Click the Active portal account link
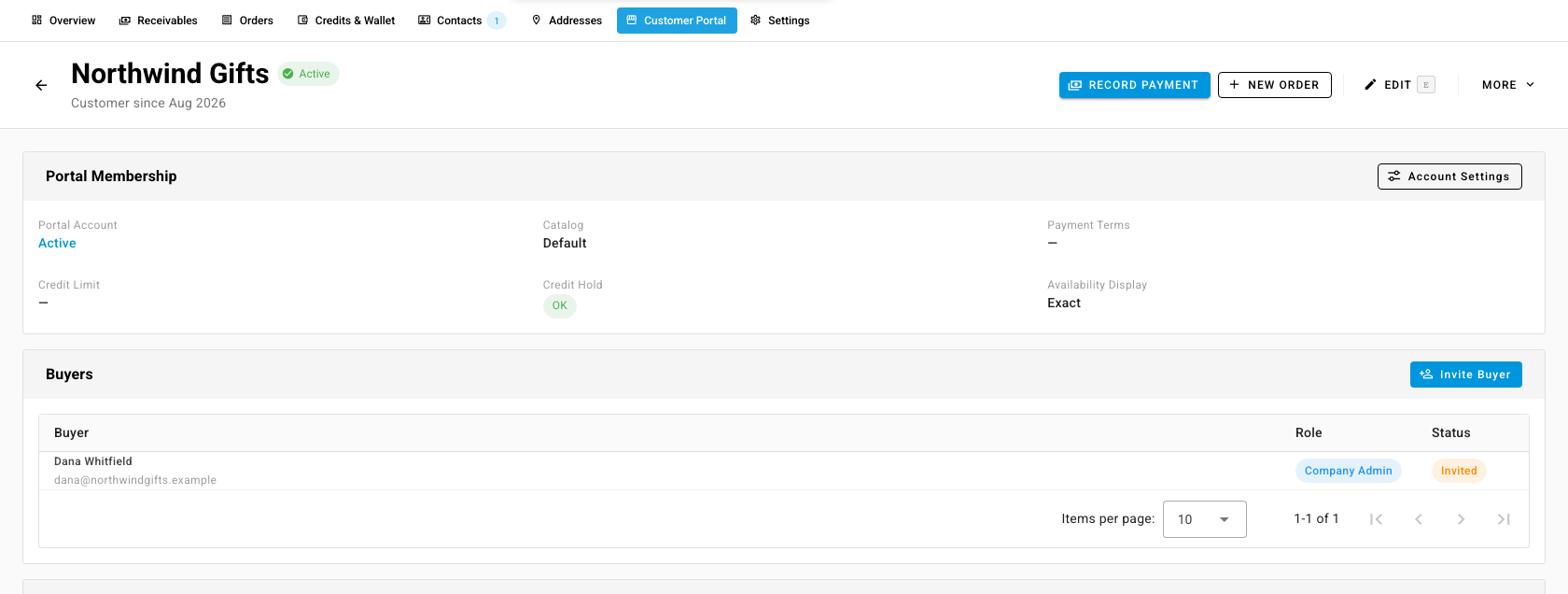Viewport: 1568px width, 594px height. coord(57,243)
